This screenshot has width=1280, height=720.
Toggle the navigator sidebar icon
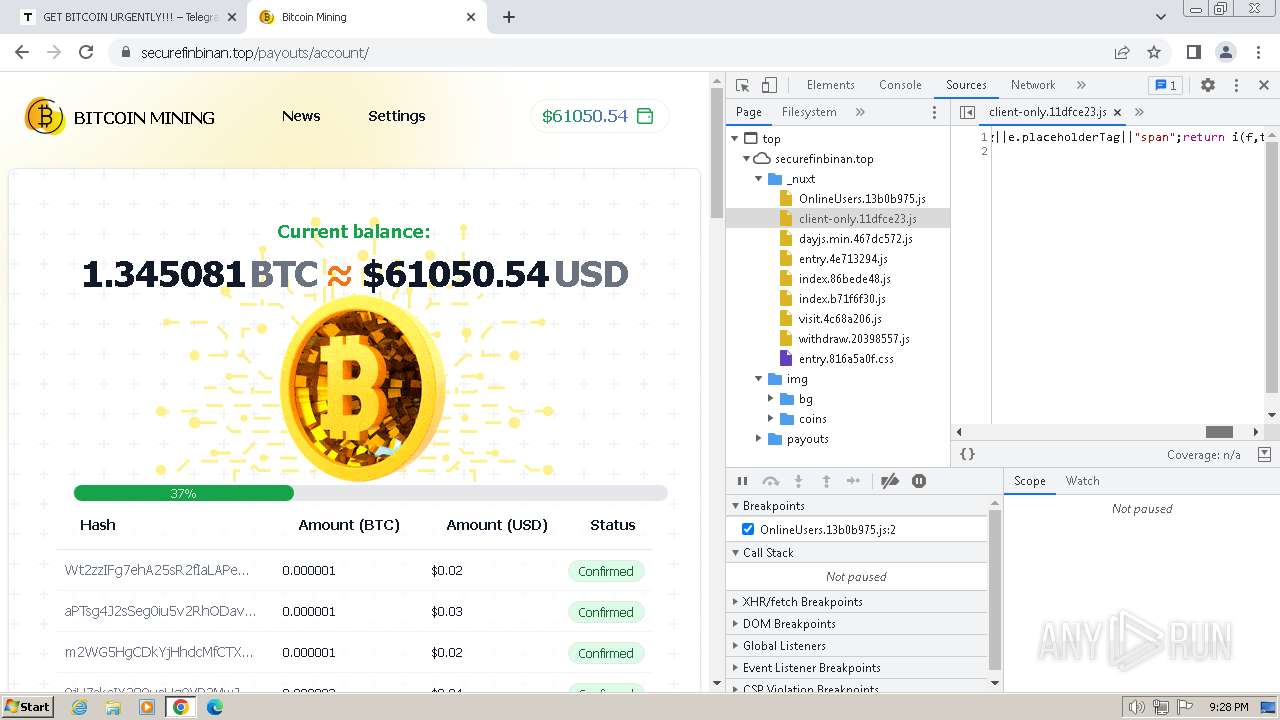coord(967,112)
